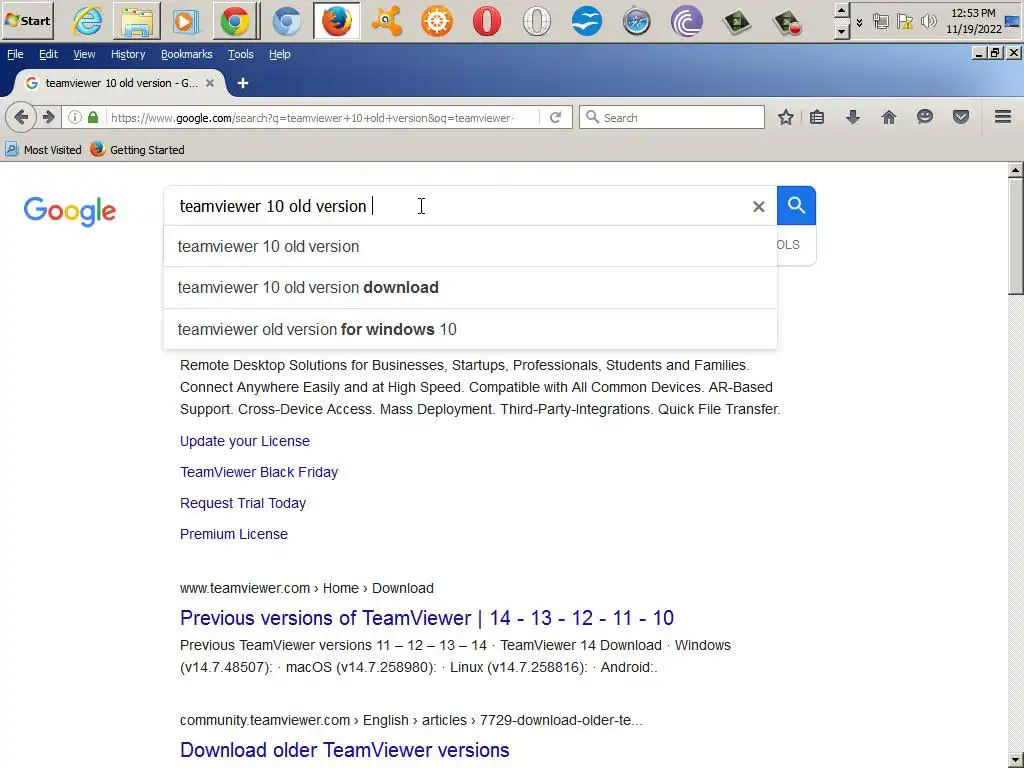This screenshot has height=768, width=1024.
Task: Launch Windows Media Player from the taskbar
Action: coord(185,21)
